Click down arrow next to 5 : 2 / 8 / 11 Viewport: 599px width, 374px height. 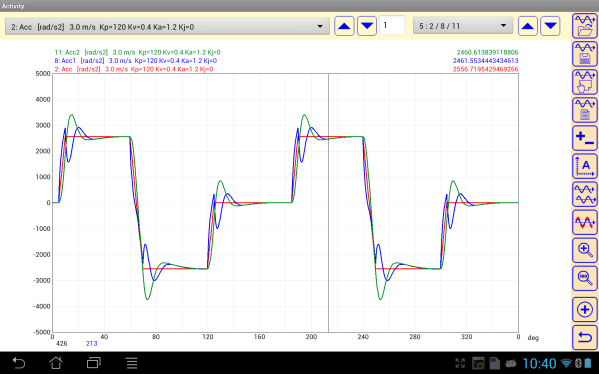(x=550, y=26)
